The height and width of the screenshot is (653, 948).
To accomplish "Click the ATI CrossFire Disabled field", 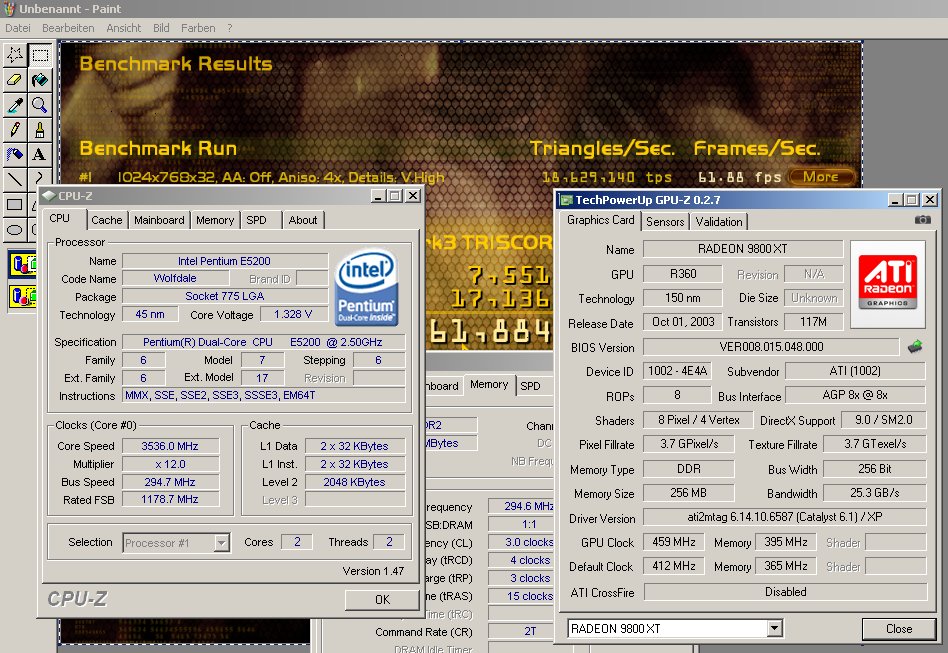I will pyautogui.click(x=785, y=592).
